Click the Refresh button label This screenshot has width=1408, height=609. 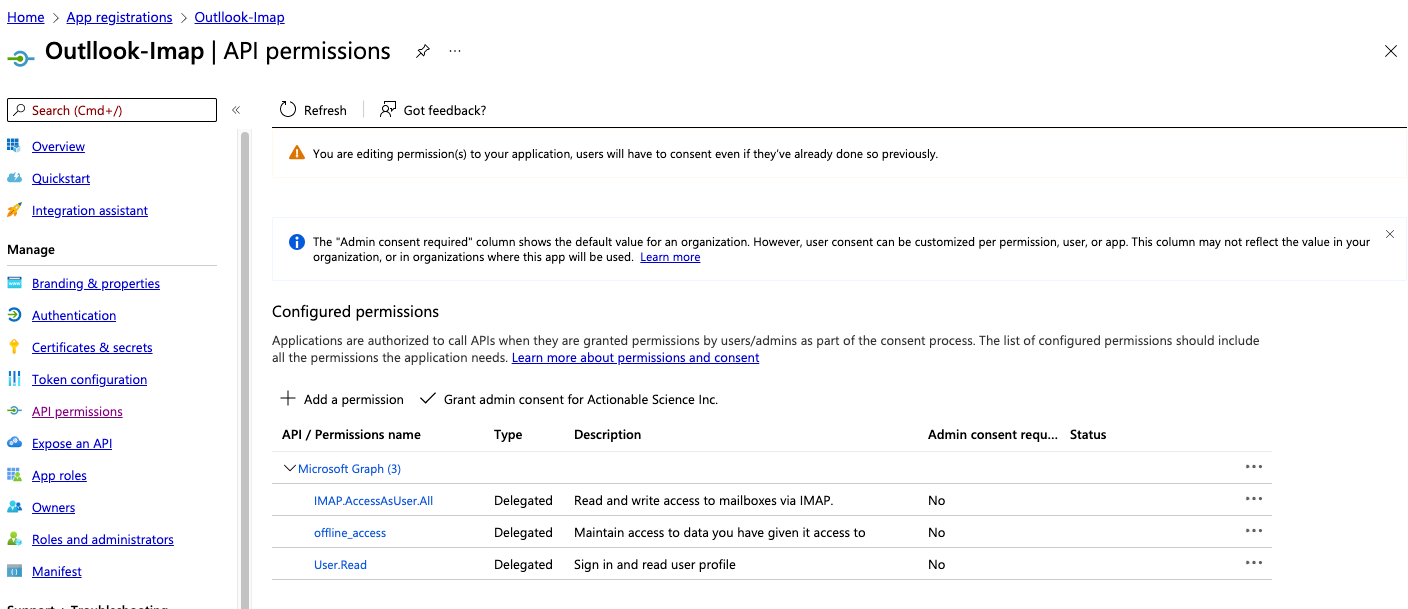point(325,110)
